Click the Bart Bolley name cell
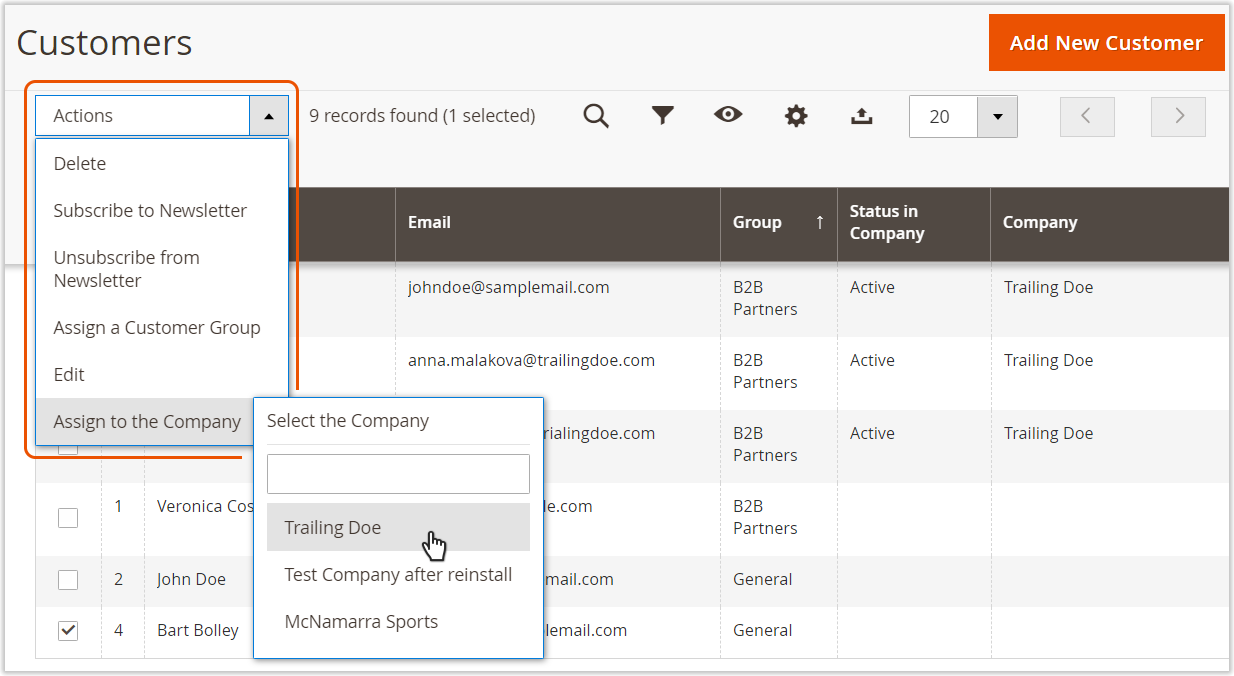The height and width of the screenshot is (676, 1234). (198, 631)
